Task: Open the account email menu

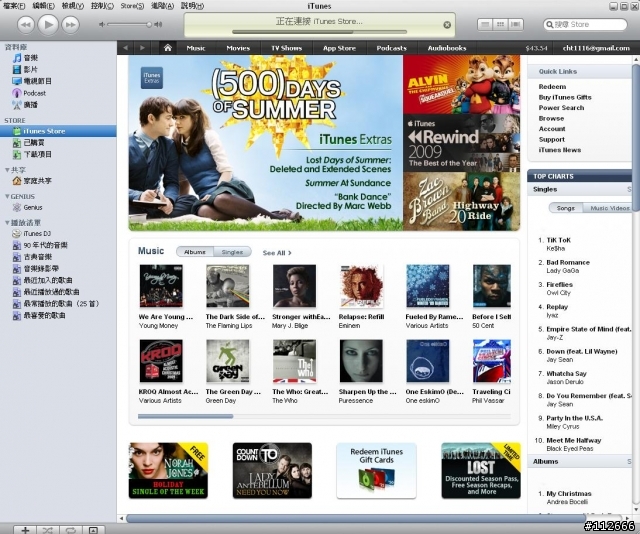Action: pyautogui.click(x=596, y=48)
